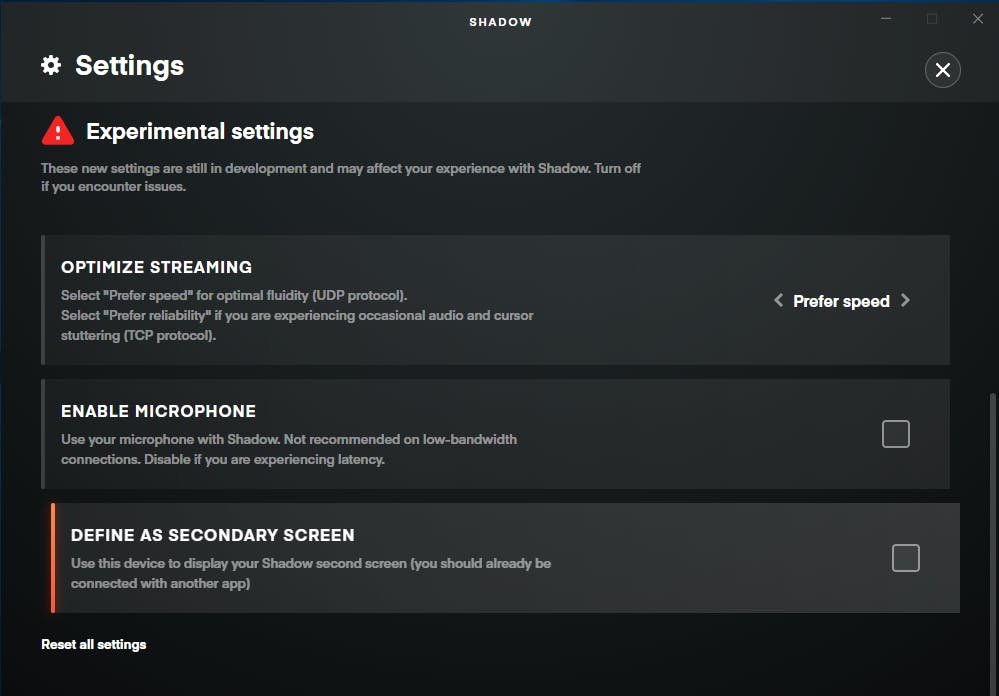
Task: Close the Shadow window
Action: pyautogui.click(x=978, y=19)
